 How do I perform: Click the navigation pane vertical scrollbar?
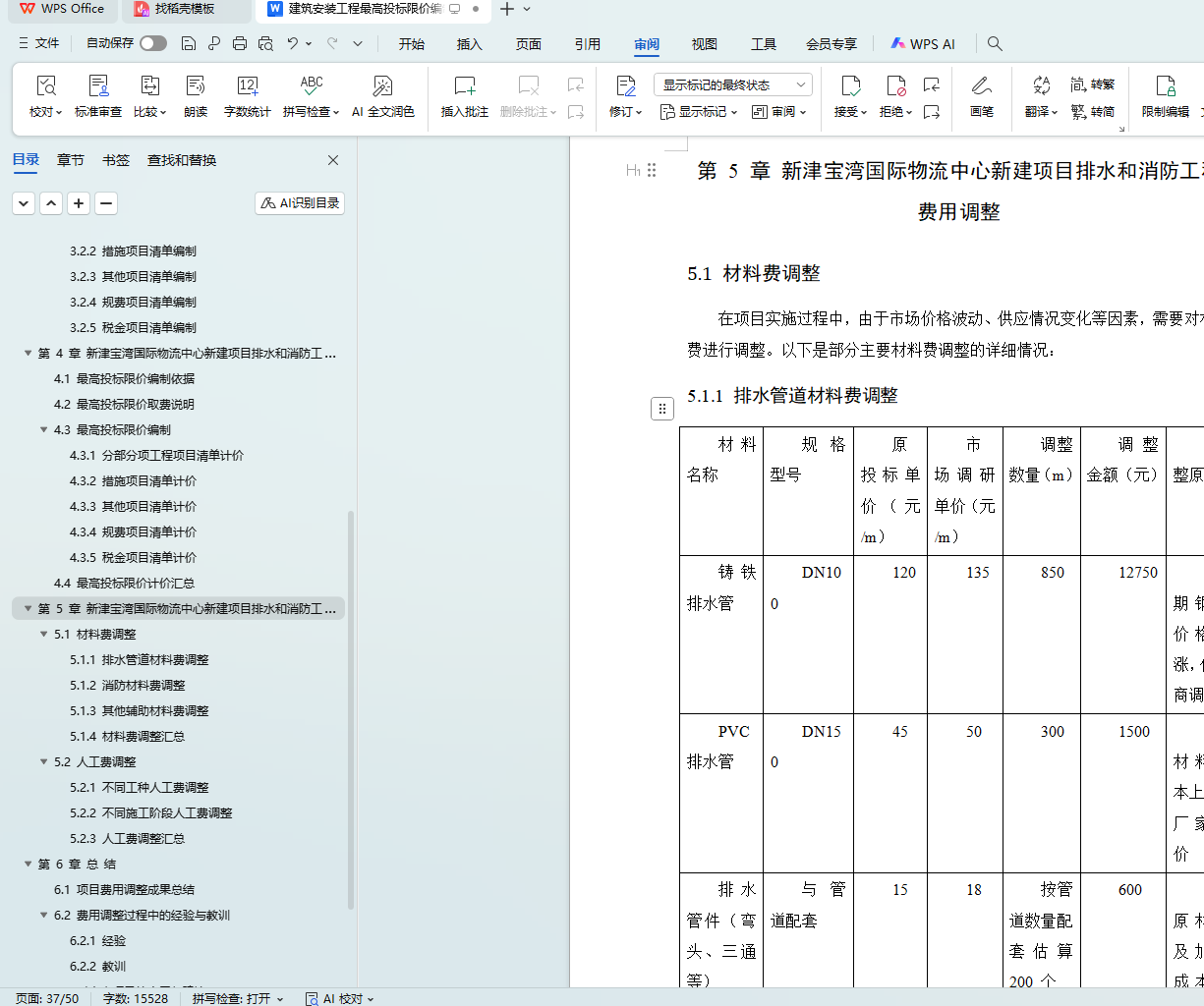tap(351, 688)
